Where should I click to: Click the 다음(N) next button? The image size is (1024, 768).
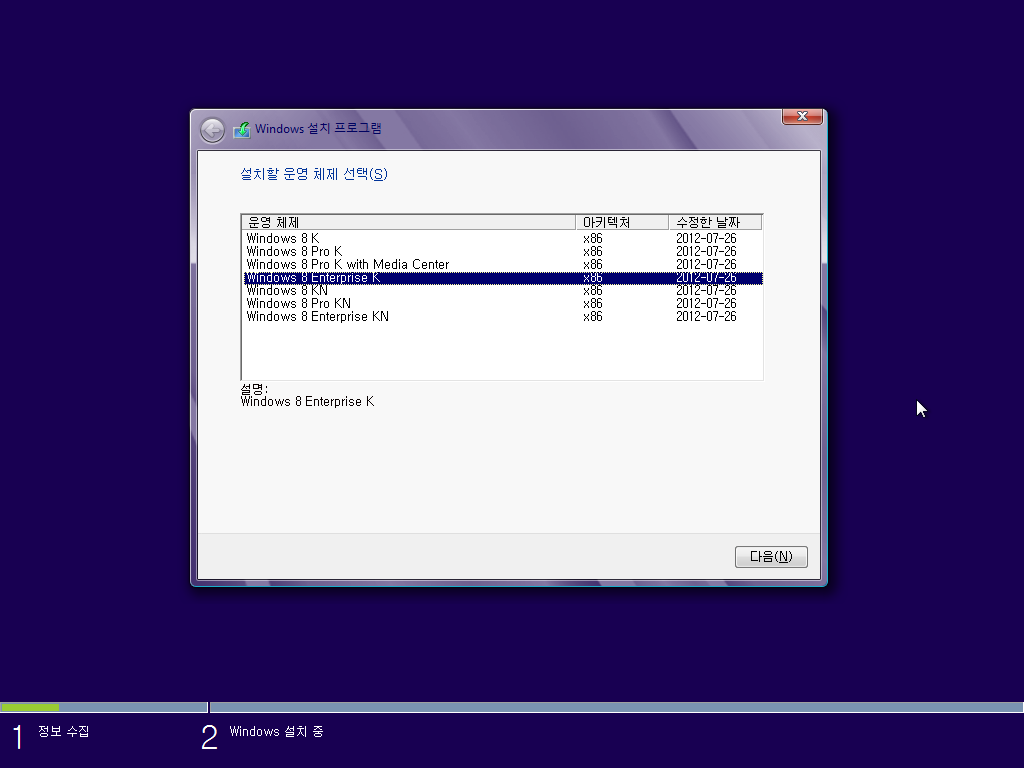pos(771,557)
